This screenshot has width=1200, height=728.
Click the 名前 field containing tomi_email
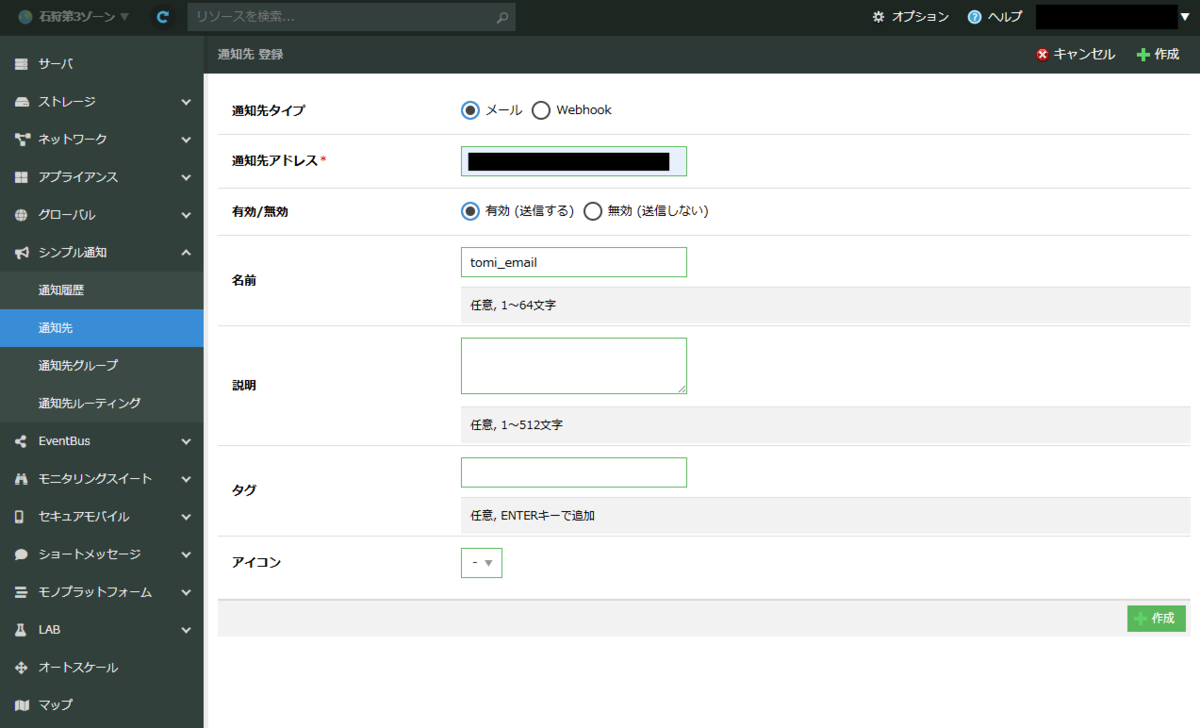click(574, 262)
